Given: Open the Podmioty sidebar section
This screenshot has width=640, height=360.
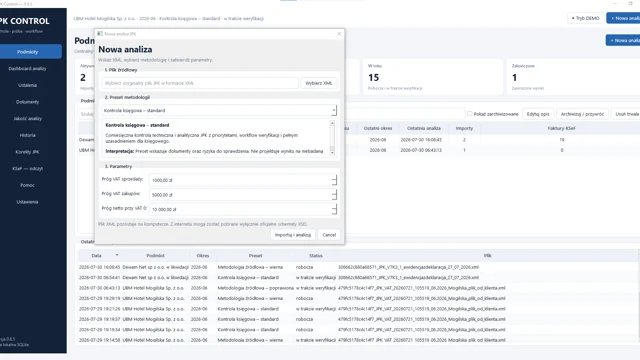Looking at the screenshot, I should point(28,52).
